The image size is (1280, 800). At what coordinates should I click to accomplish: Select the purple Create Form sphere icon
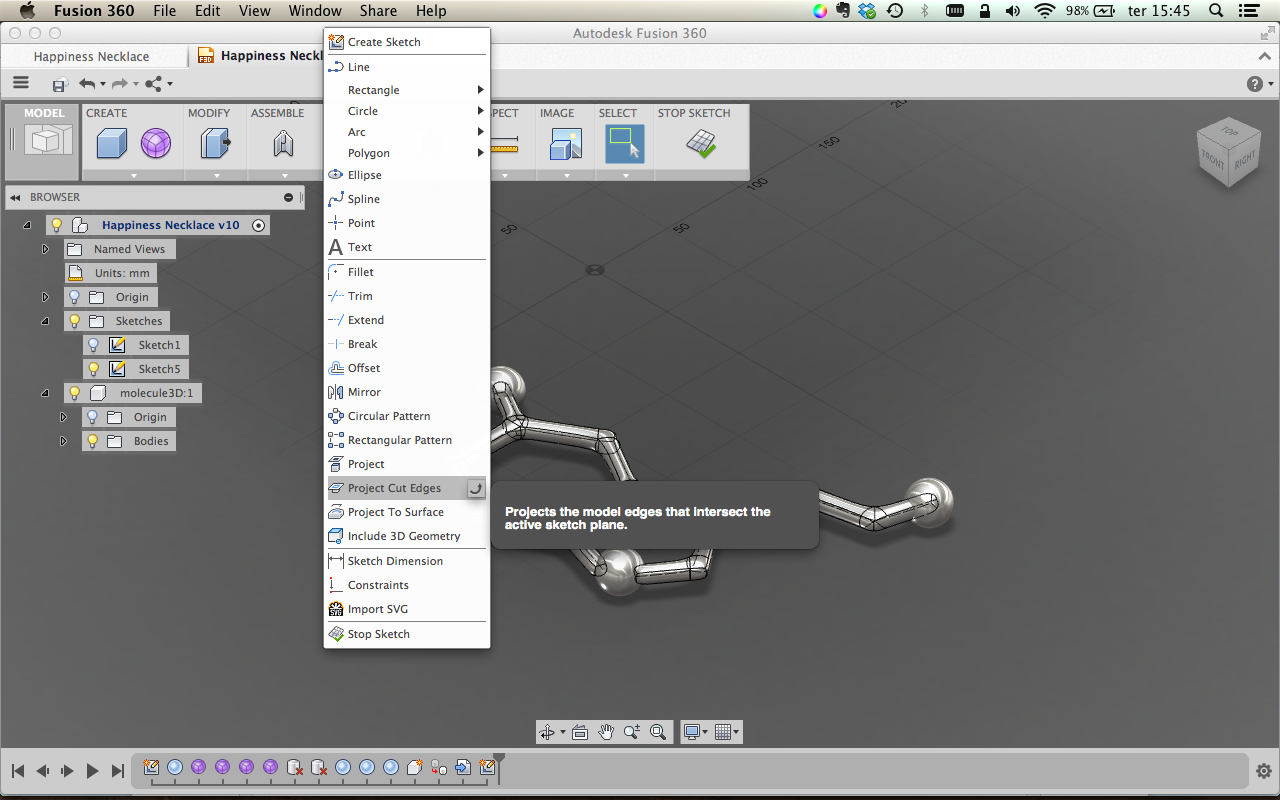(x=155, y=144)
